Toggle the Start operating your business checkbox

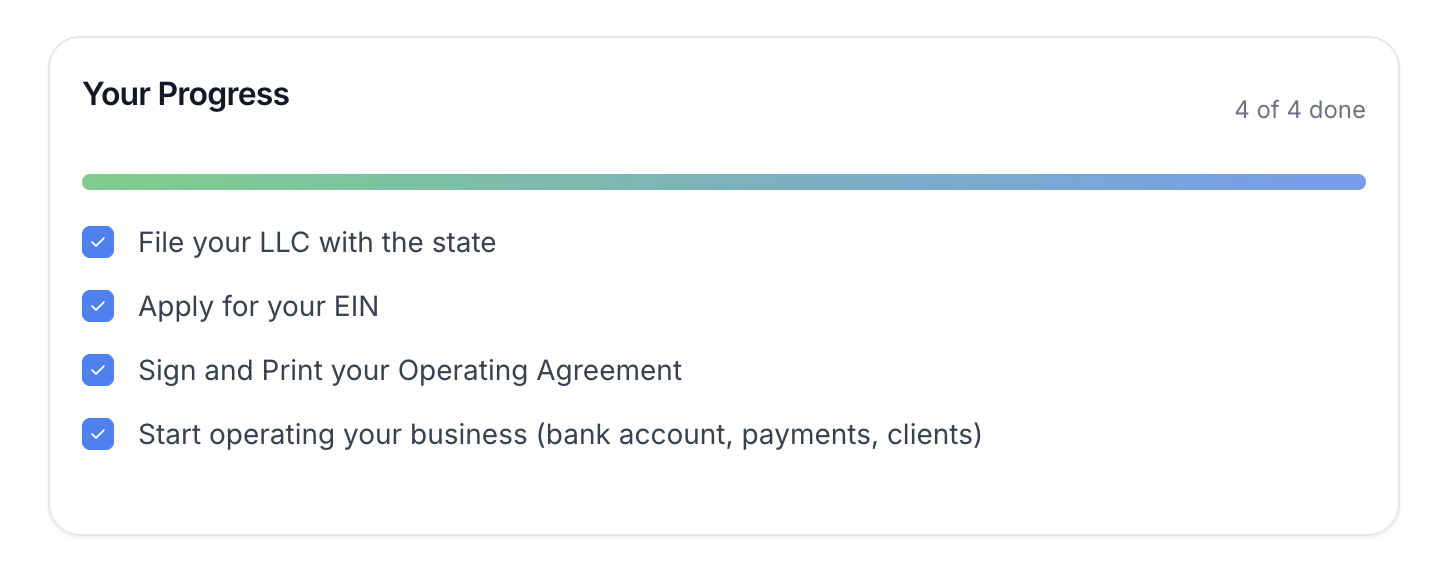[98, 434]
